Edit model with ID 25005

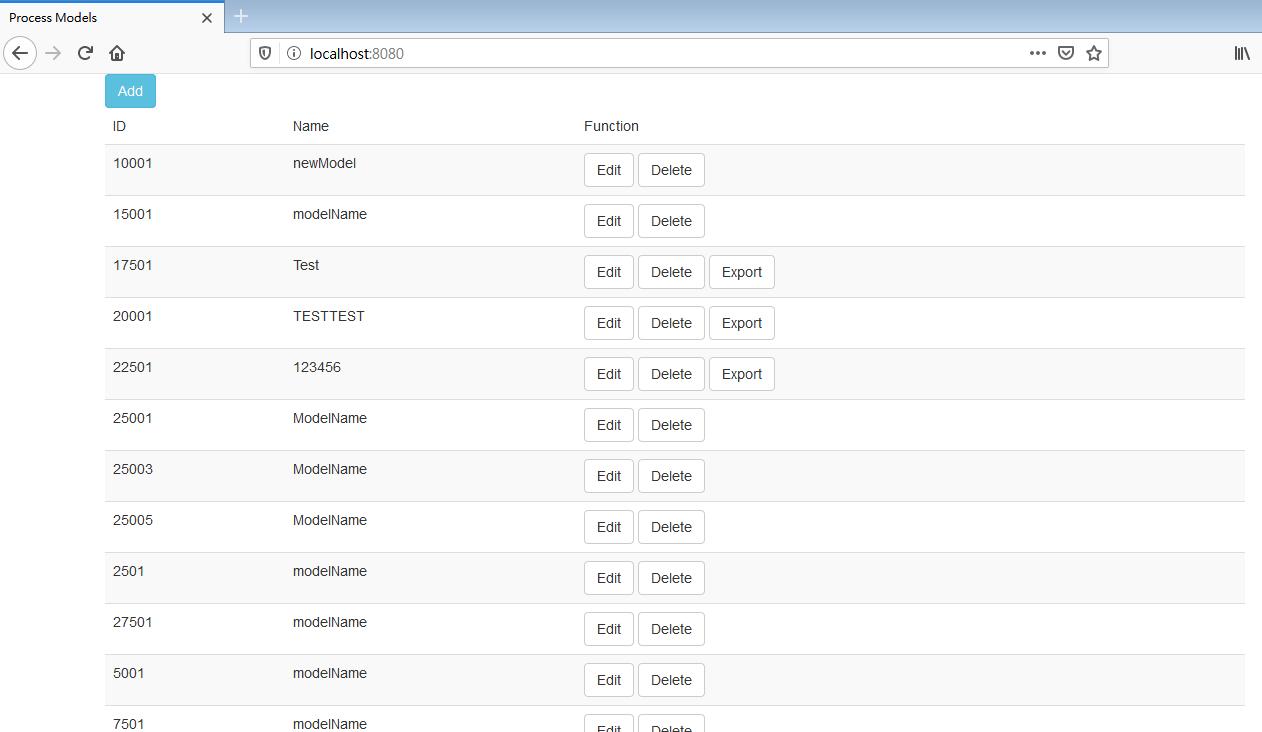(x=609, y=527)
